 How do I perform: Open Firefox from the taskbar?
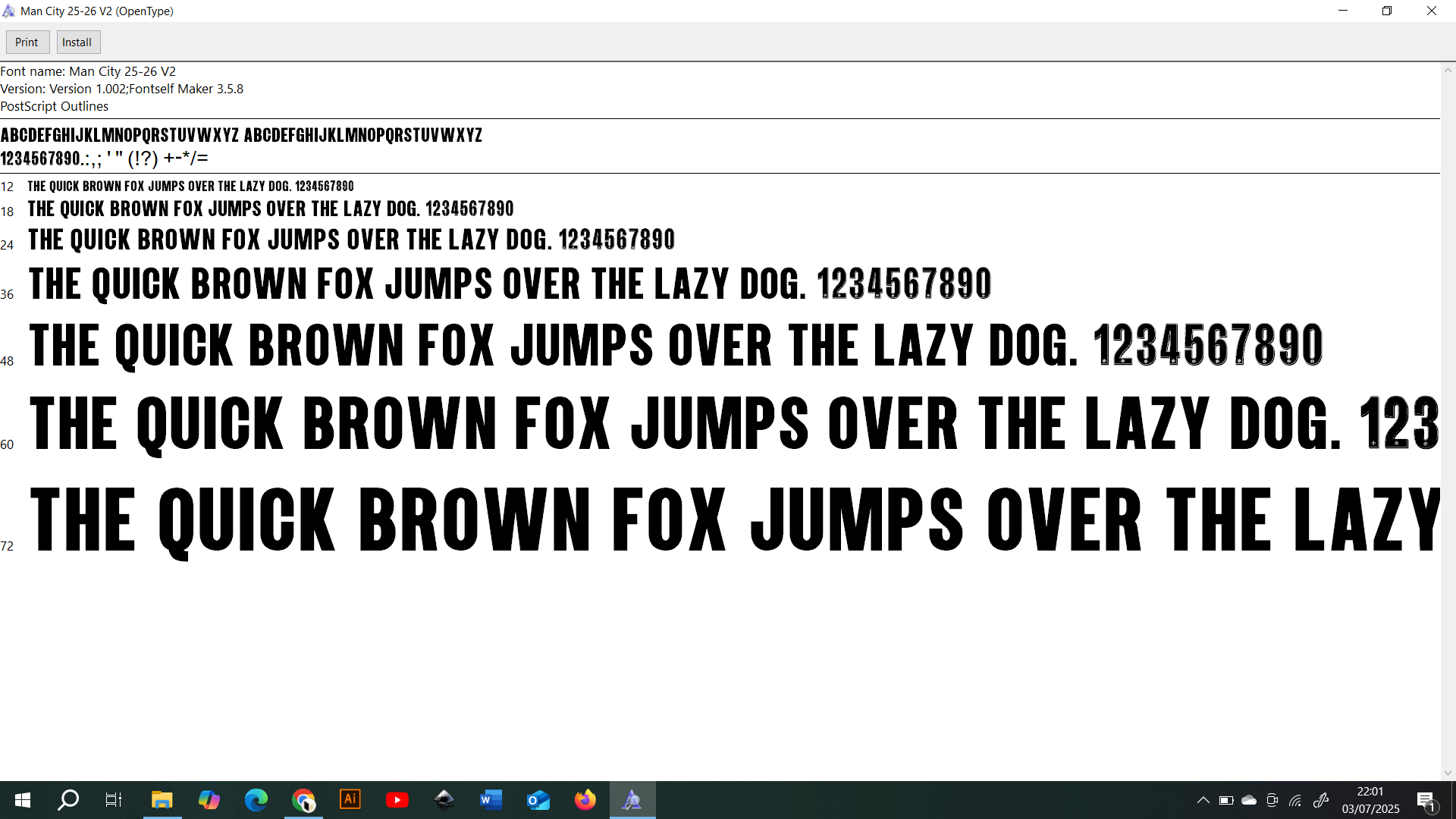pos(585,800)
